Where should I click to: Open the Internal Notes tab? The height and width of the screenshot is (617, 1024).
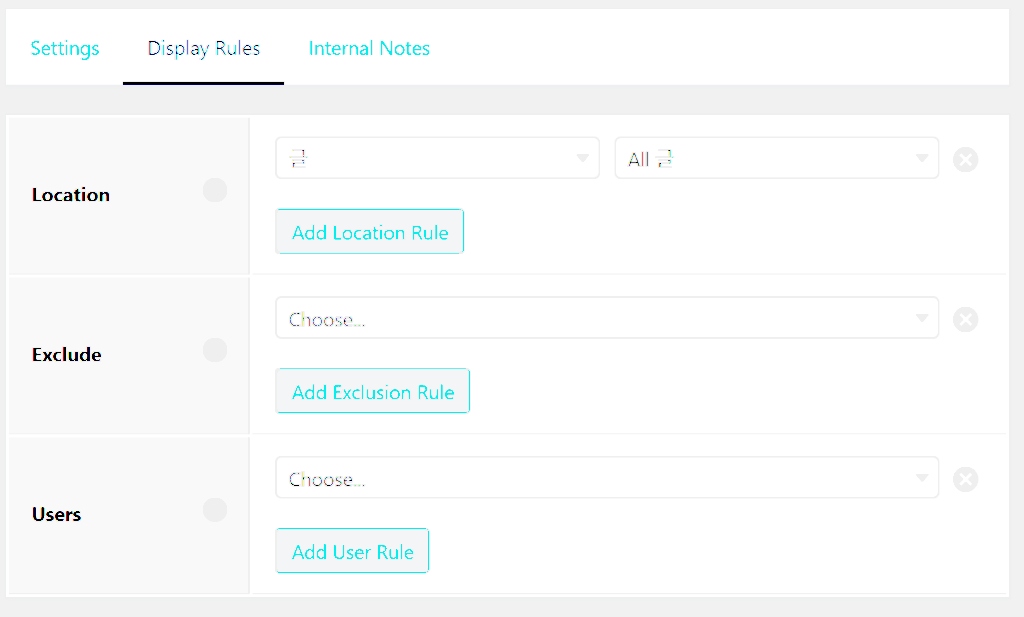(x=369, y=48)
